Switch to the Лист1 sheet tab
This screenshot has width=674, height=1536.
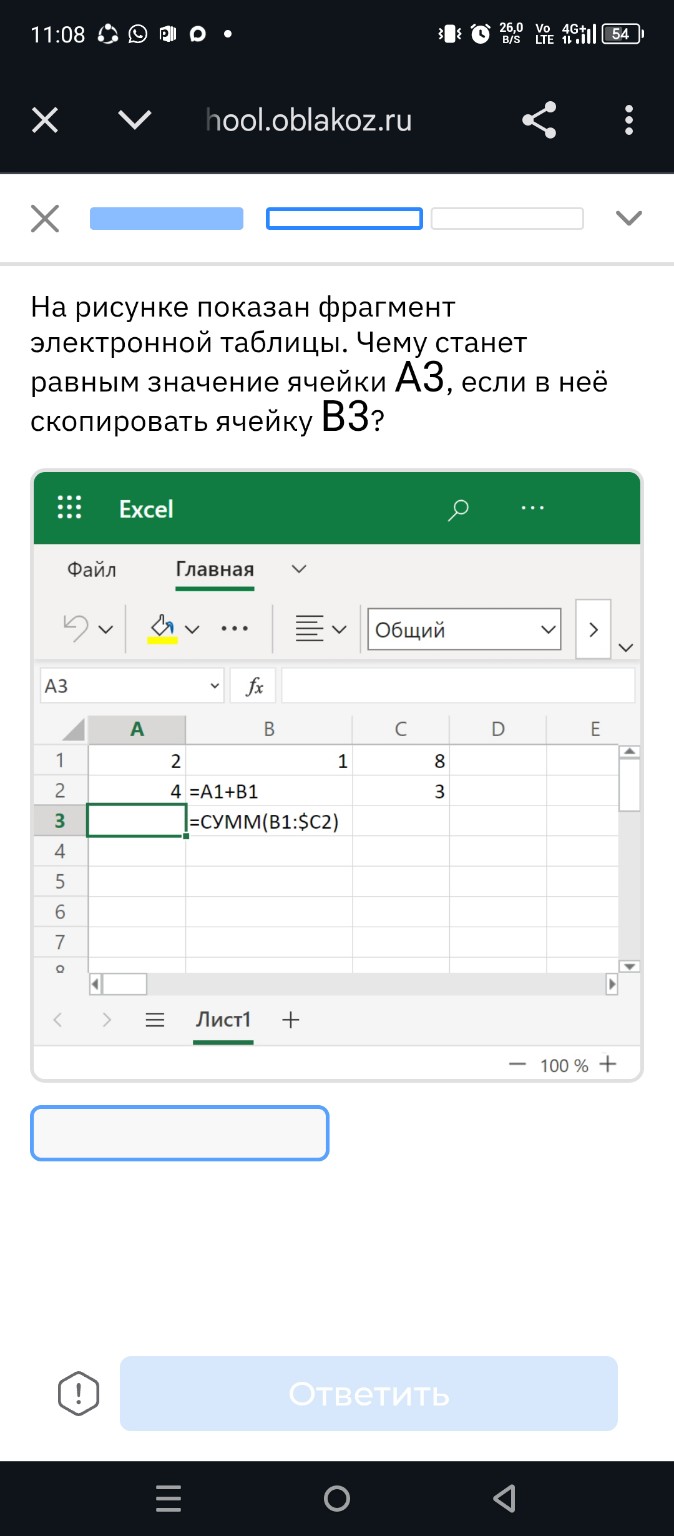pos(222,1020)
